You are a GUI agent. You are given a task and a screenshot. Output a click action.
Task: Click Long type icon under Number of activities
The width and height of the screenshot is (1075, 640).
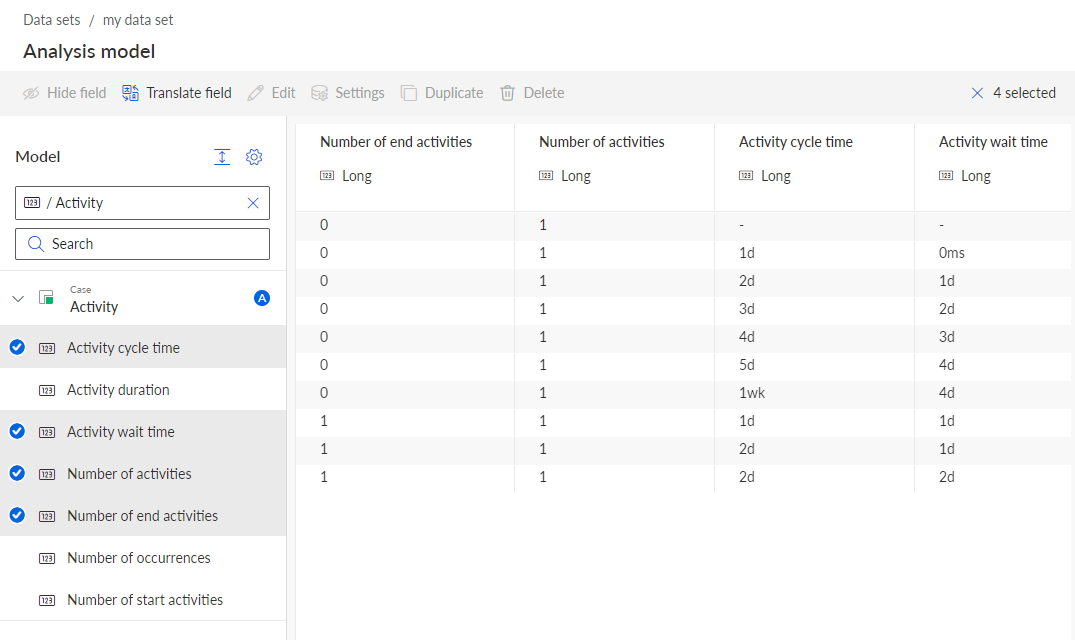click(546, 175)
